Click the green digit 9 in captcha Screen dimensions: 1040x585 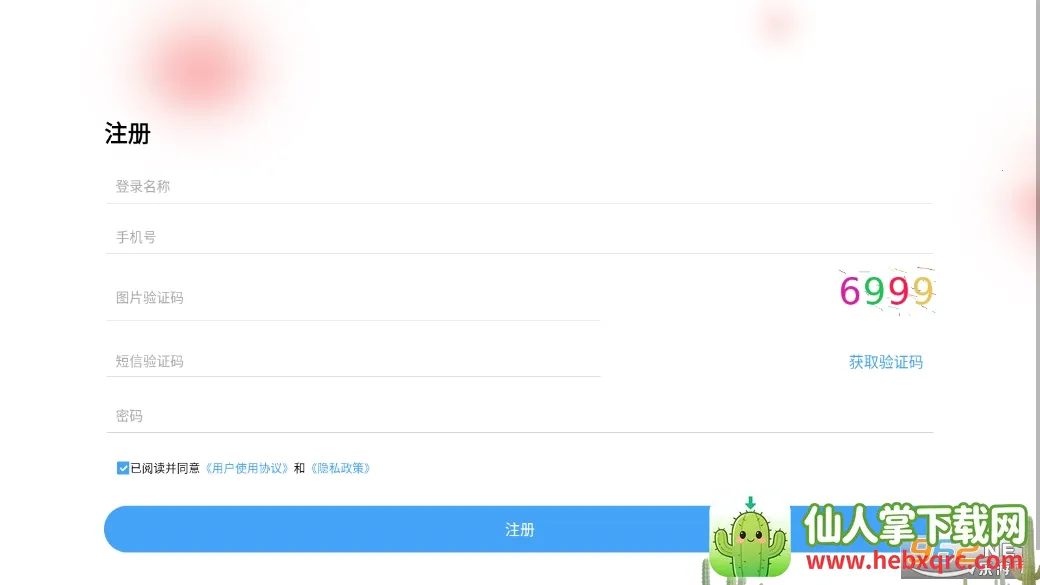coord(874,291)
